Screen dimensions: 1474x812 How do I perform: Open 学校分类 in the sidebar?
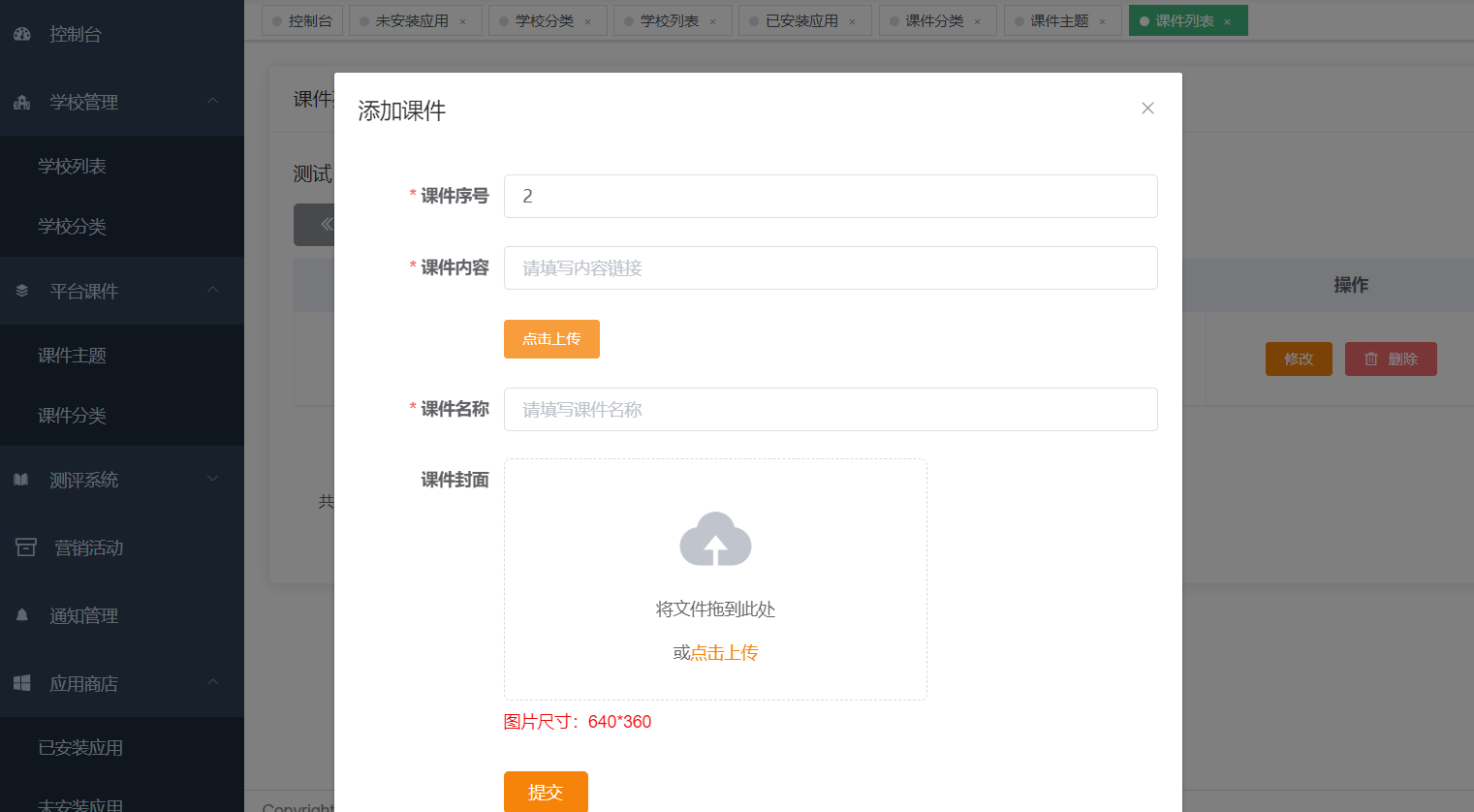point(122,226)
